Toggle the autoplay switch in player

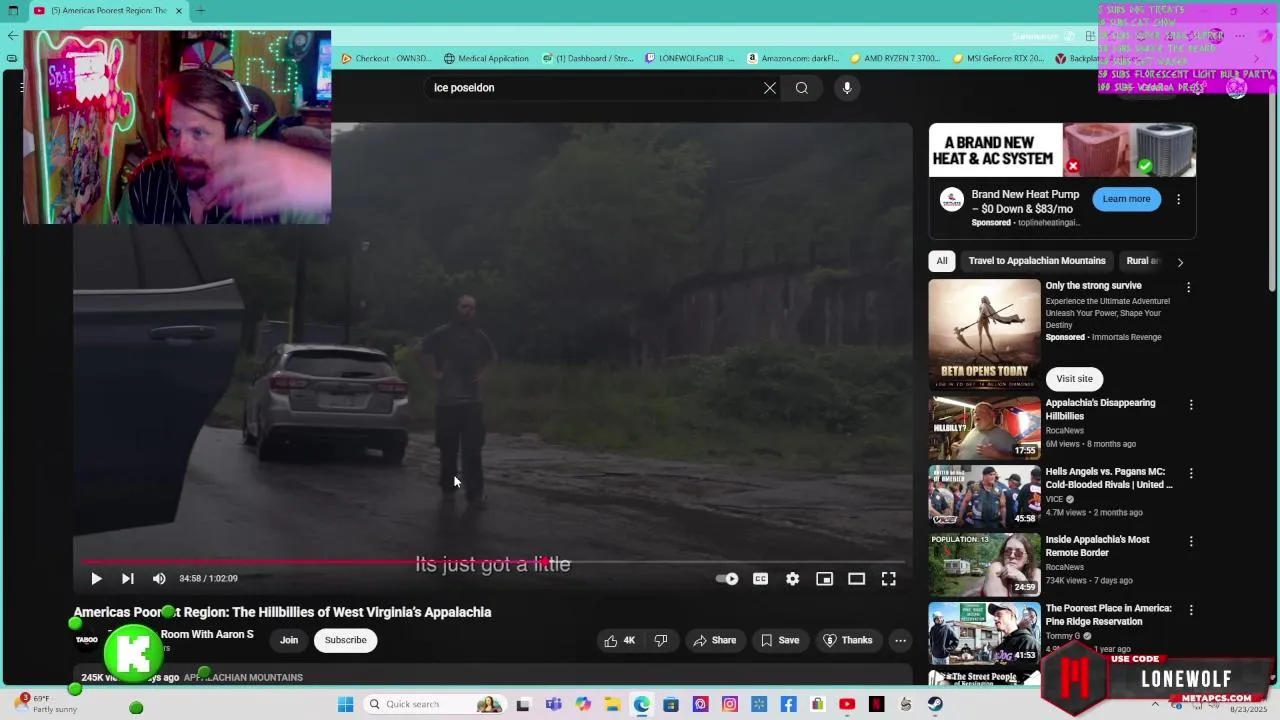(727, 579)
